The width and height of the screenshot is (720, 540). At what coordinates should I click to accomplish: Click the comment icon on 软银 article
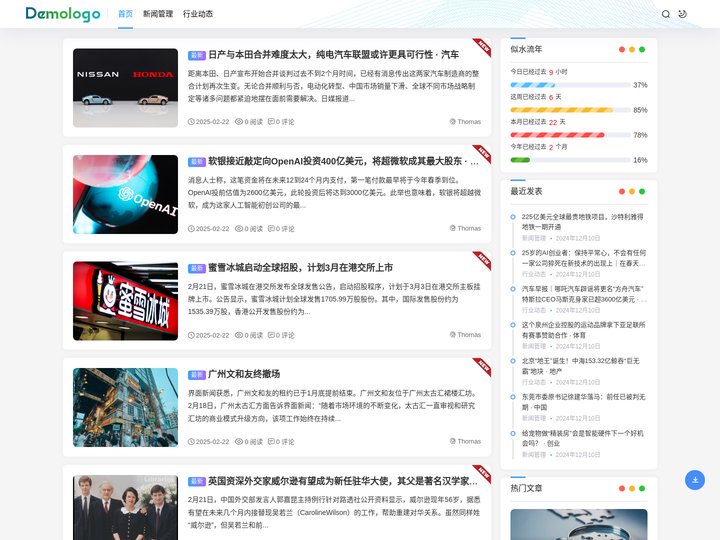click(271, 228)
